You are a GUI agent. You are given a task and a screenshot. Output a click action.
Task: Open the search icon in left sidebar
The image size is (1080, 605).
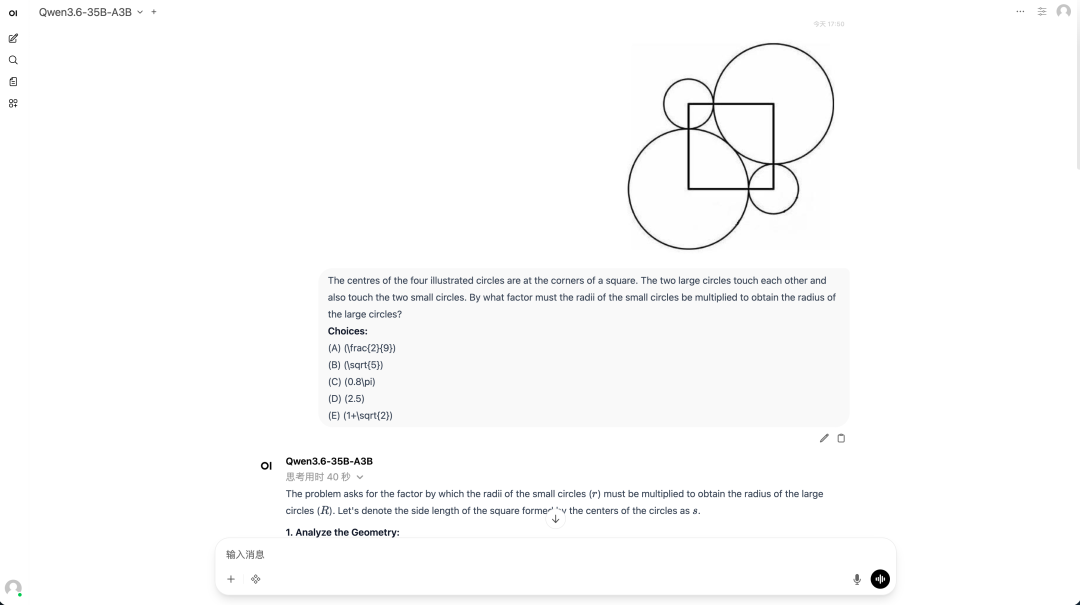click(13, 60)
